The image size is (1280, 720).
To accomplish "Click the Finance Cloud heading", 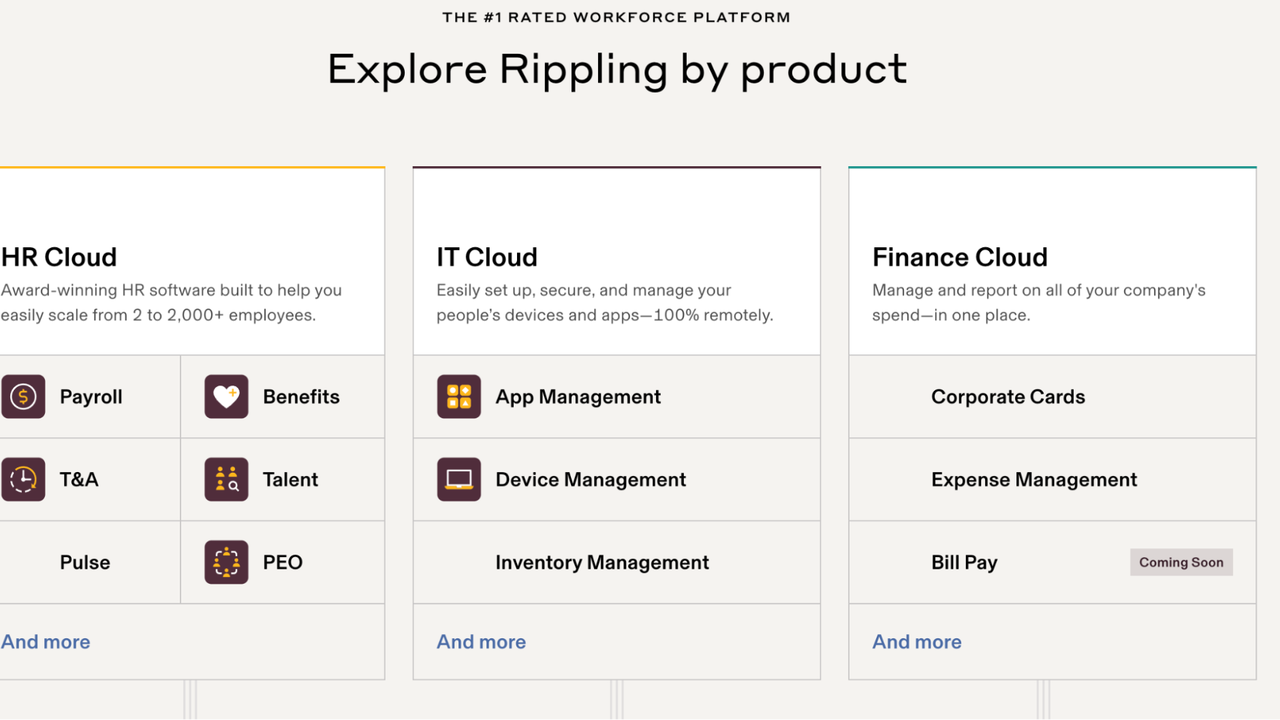I will click(959, 257).
